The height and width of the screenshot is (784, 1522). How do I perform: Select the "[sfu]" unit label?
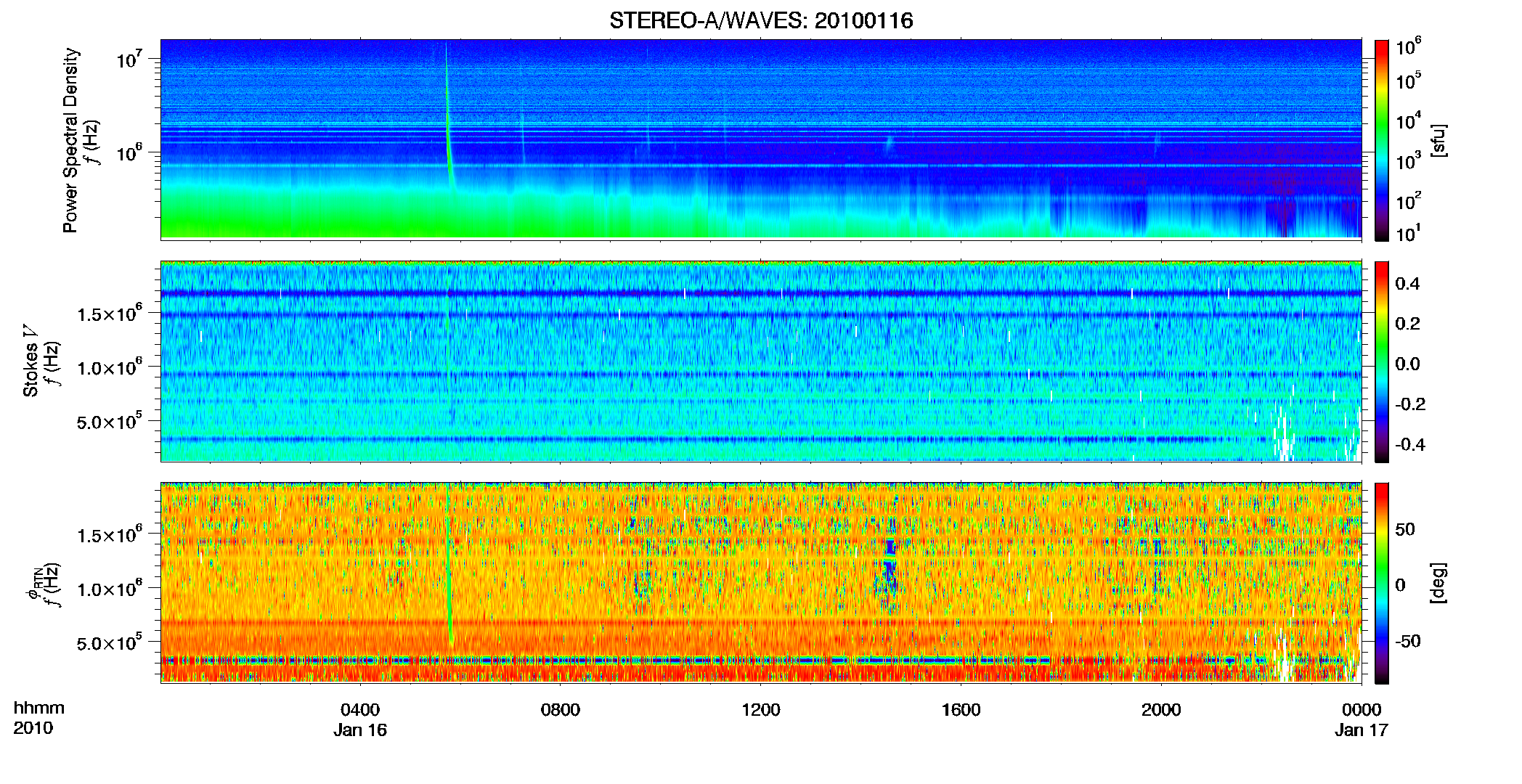coord(1438,140)
